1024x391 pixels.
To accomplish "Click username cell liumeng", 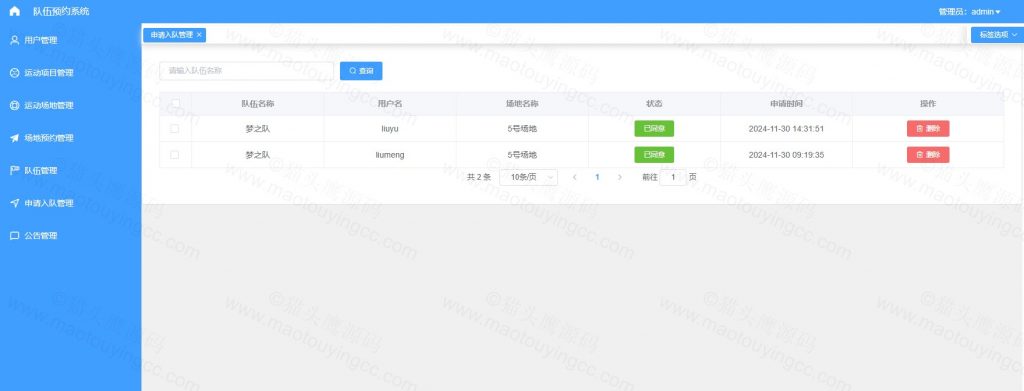I will coord(390,155).
